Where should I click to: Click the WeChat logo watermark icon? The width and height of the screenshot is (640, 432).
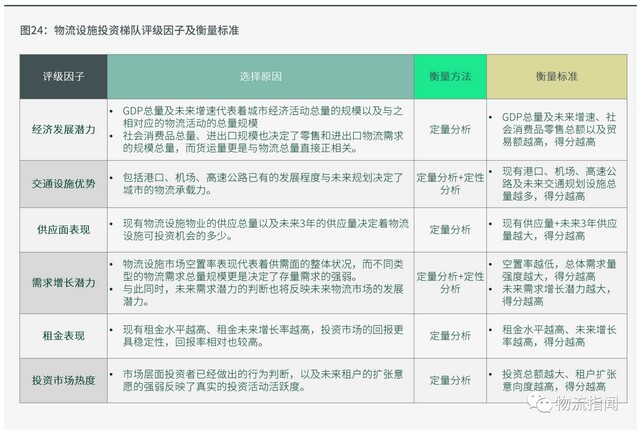pos(540,403)
